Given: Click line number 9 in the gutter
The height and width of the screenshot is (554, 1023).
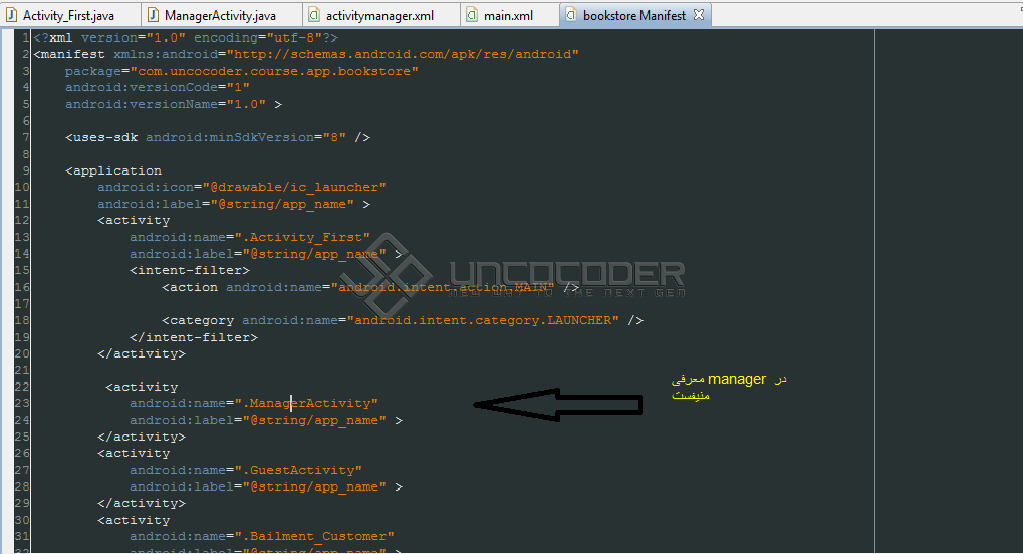Looking at the screenshot, I should click(x=26, y=171).
